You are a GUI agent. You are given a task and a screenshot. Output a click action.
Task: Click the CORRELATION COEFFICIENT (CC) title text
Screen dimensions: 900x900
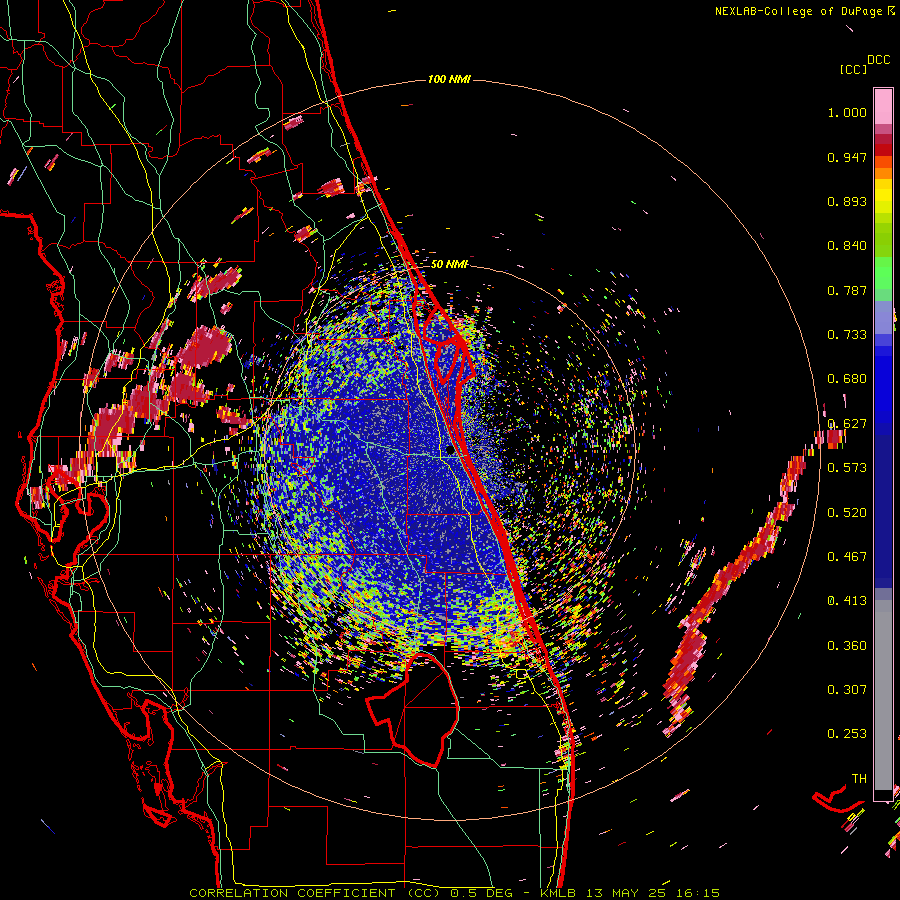point(315,893)
